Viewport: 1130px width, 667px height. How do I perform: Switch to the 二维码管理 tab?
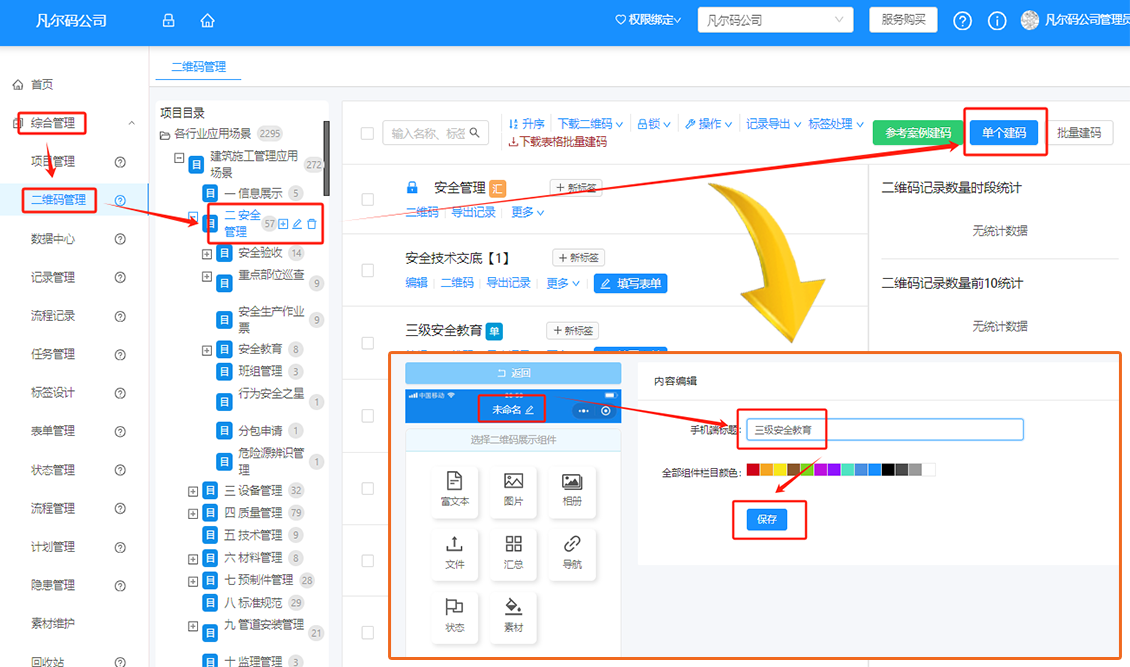click(x=198, y=66)
